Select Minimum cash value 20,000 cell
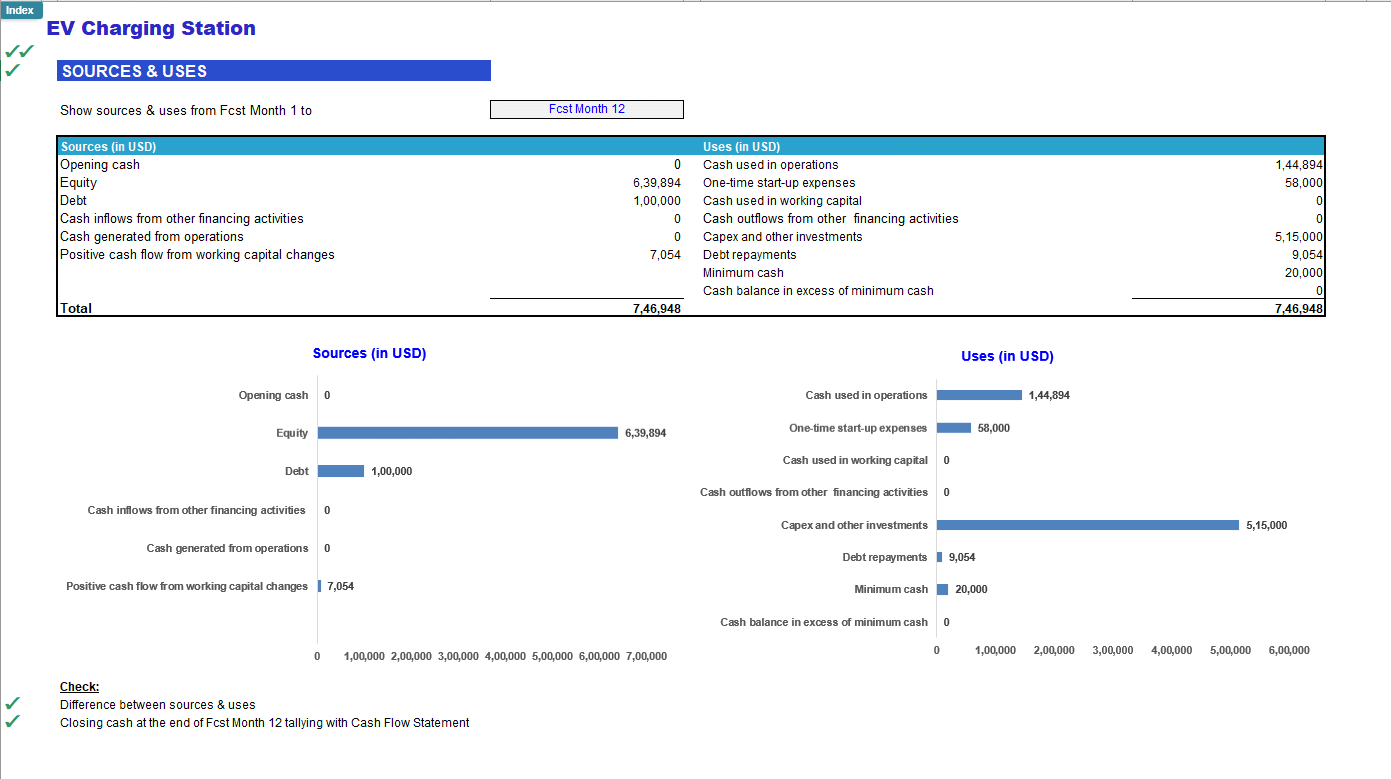This screenshot has height=779, width=1391. click(1304, 273)
